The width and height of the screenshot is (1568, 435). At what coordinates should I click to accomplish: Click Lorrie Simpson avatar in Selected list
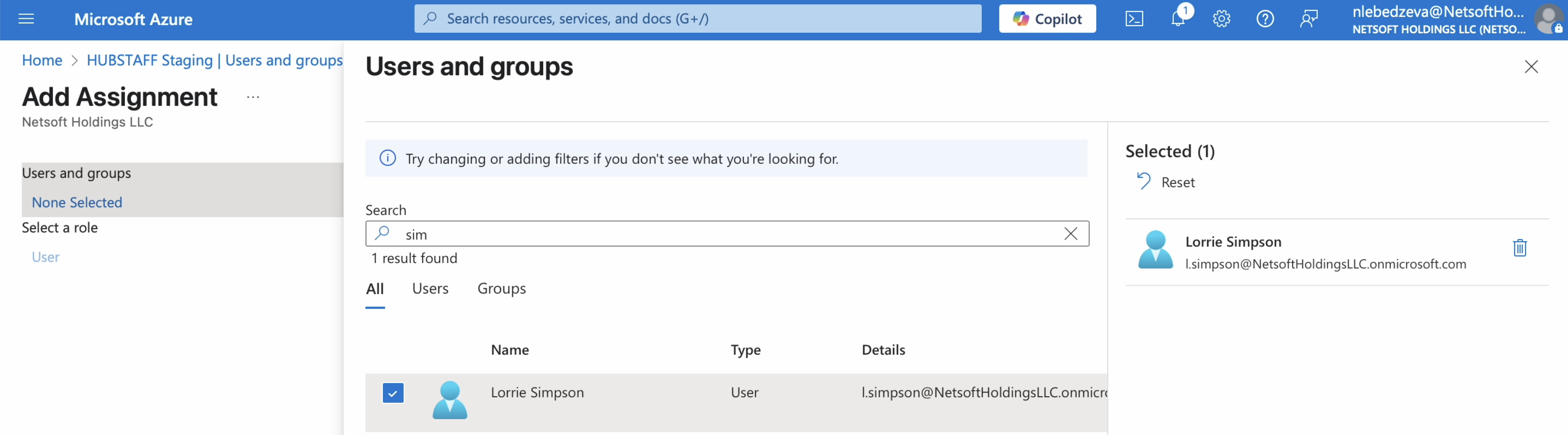coord(1155,250)
